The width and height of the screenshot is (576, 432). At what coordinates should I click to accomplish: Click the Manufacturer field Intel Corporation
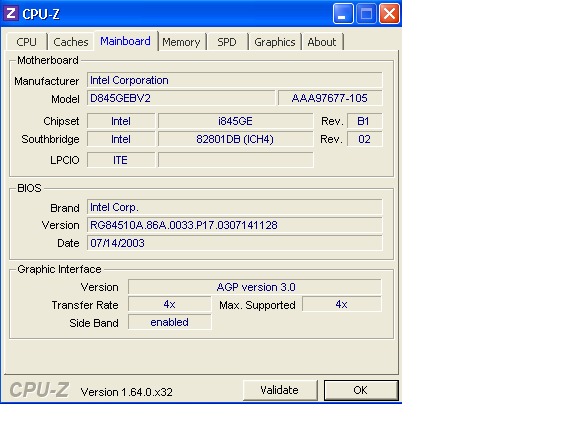pos(234,80)
